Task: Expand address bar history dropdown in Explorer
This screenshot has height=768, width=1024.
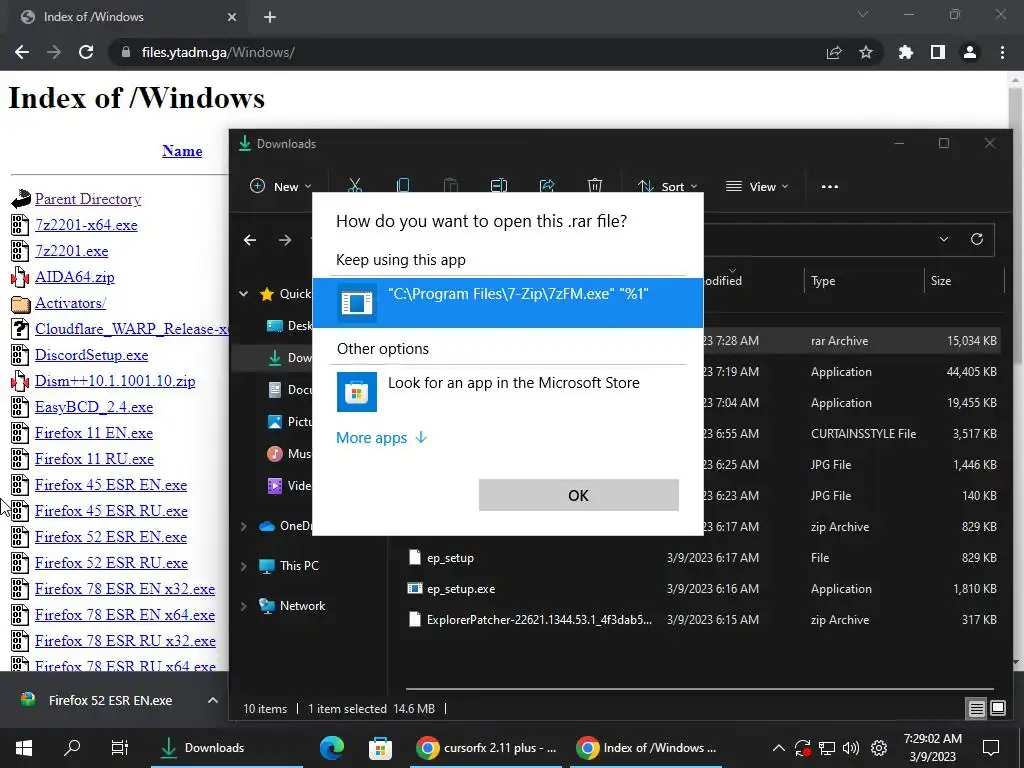Action: point(944,239)
